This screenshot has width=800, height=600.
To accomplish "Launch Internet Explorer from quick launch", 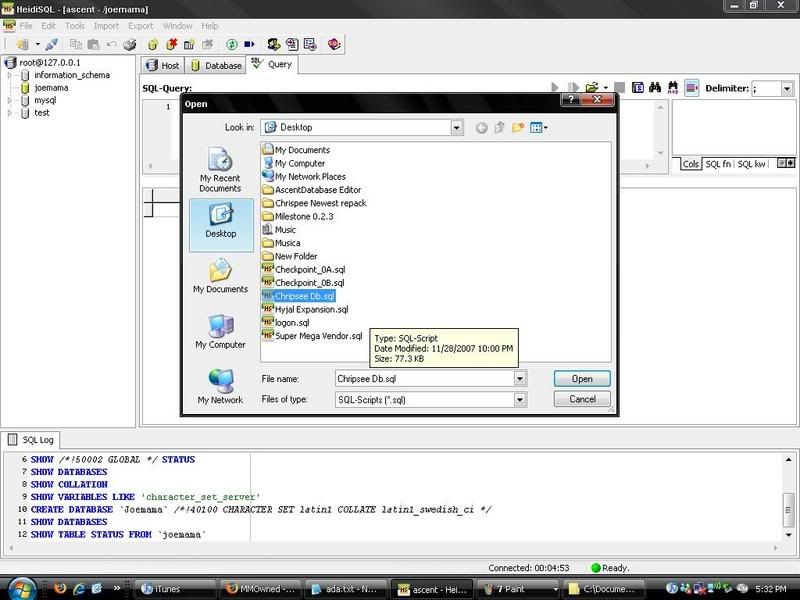I will [79, 588].
